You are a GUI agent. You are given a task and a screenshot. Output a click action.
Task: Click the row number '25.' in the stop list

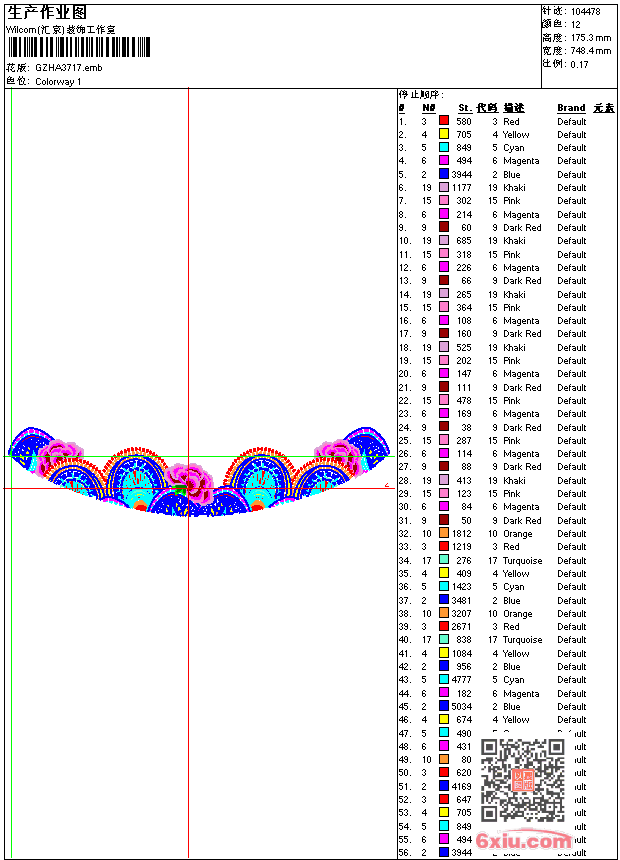pos(405,441)
